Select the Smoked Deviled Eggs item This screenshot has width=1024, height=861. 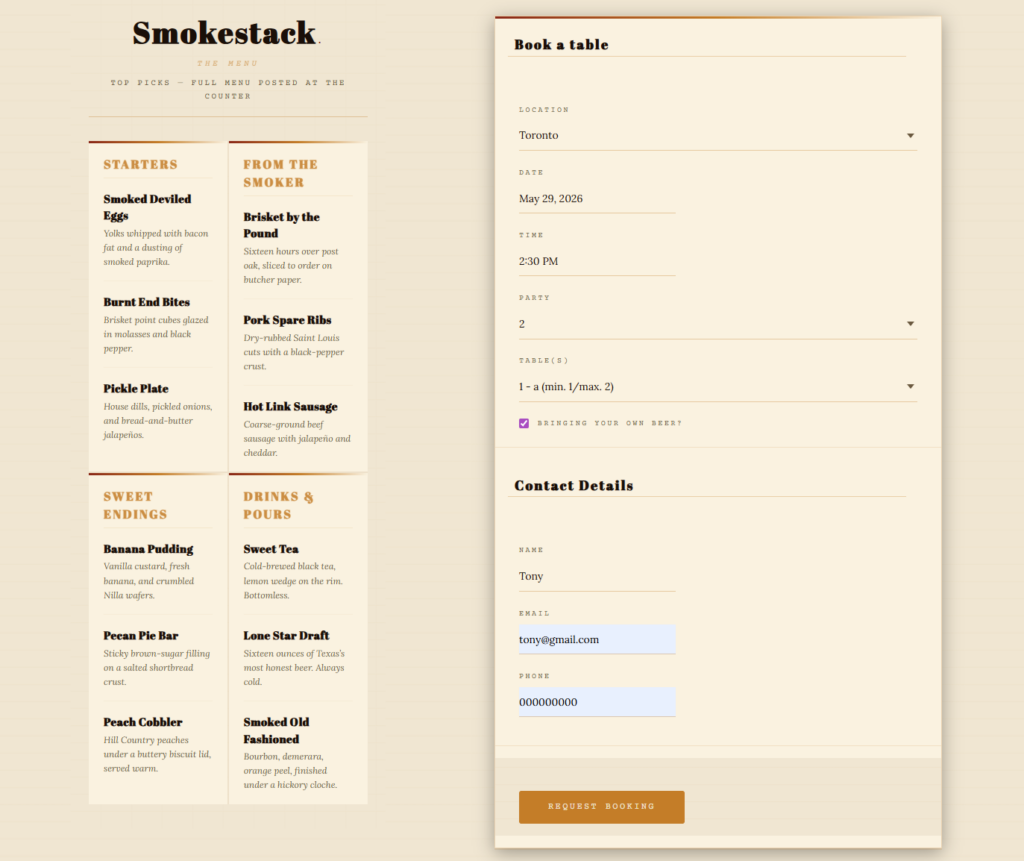pyautogui.click(x=148, y=207)
